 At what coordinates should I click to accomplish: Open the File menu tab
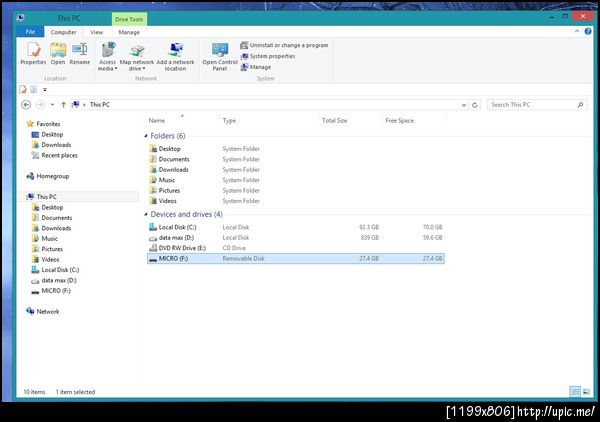pos(30,32)
